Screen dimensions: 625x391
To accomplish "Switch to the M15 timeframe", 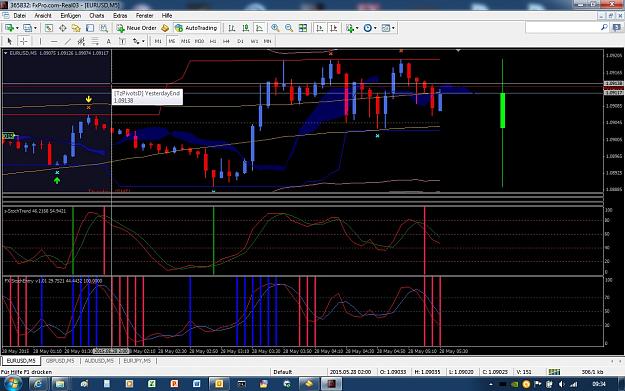I will (185, 41).
